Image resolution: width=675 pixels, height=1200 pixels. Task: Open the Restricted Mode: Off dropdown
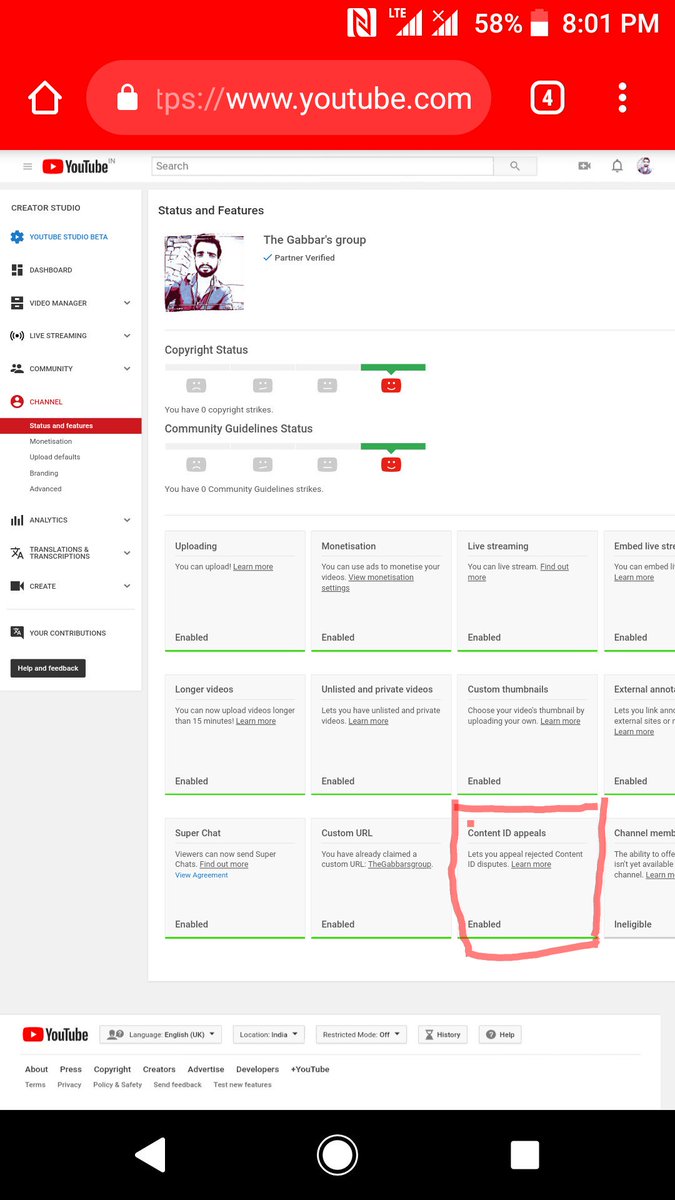(x=361, y=1035)
